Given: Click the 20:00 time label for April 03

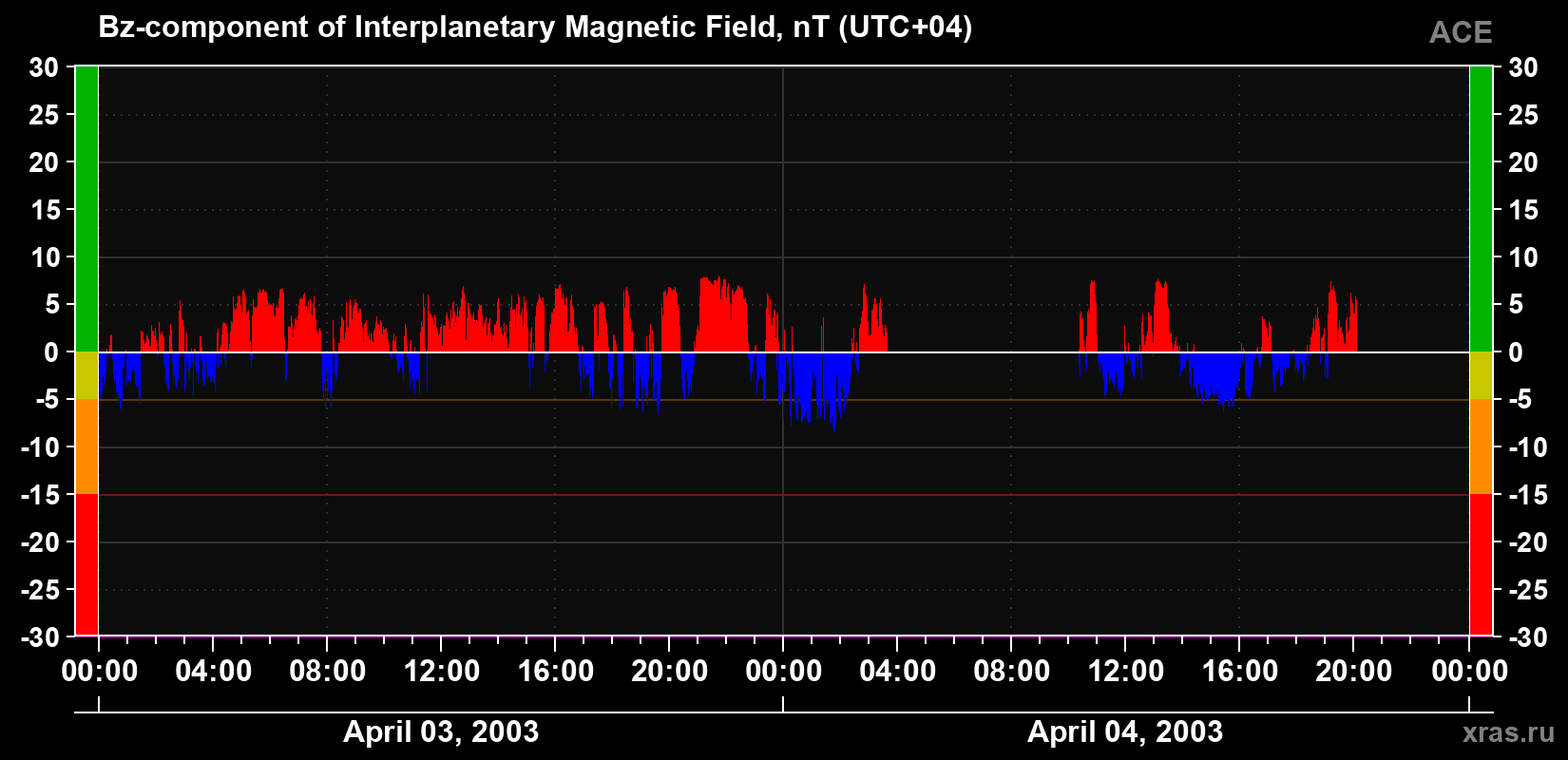Looking at the screenshot, I should (x=669, y=672).
